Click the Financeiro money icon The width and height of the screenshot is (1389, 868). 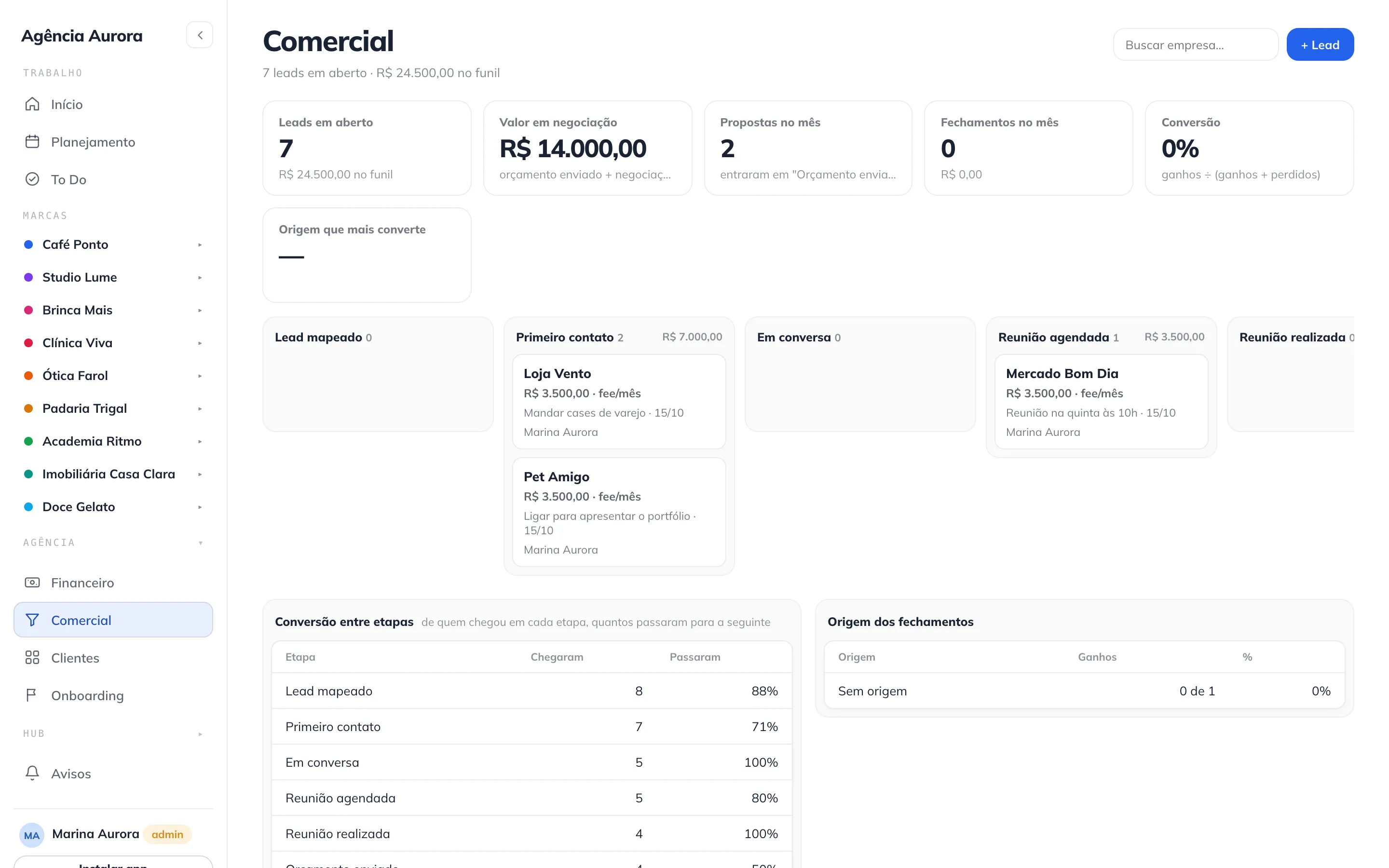pos(32,582)
